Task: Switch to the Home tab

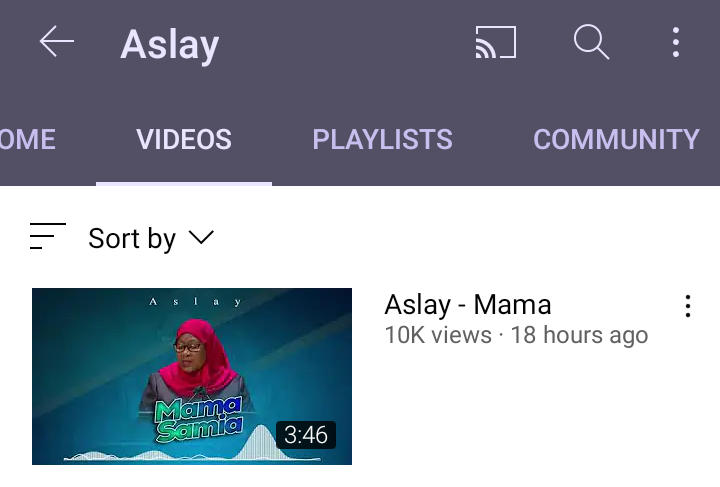Action: tap(28, 139)
